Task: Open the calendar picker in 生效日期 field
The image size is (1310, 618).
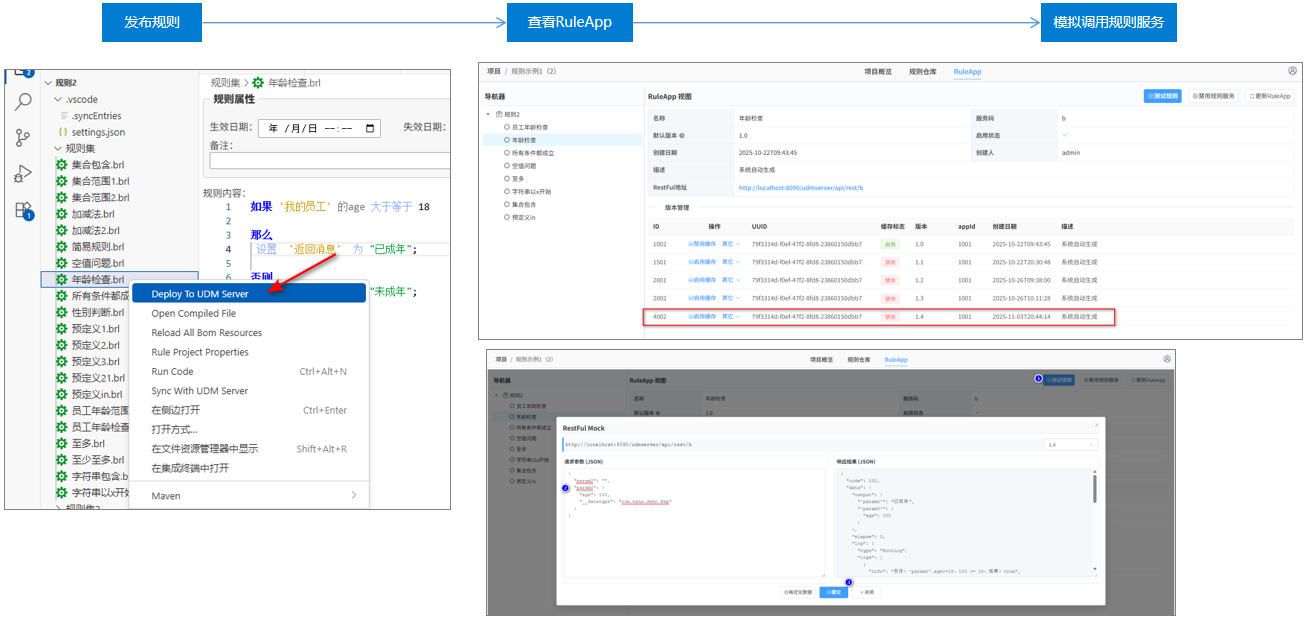Action: click(x=371, y=128)
